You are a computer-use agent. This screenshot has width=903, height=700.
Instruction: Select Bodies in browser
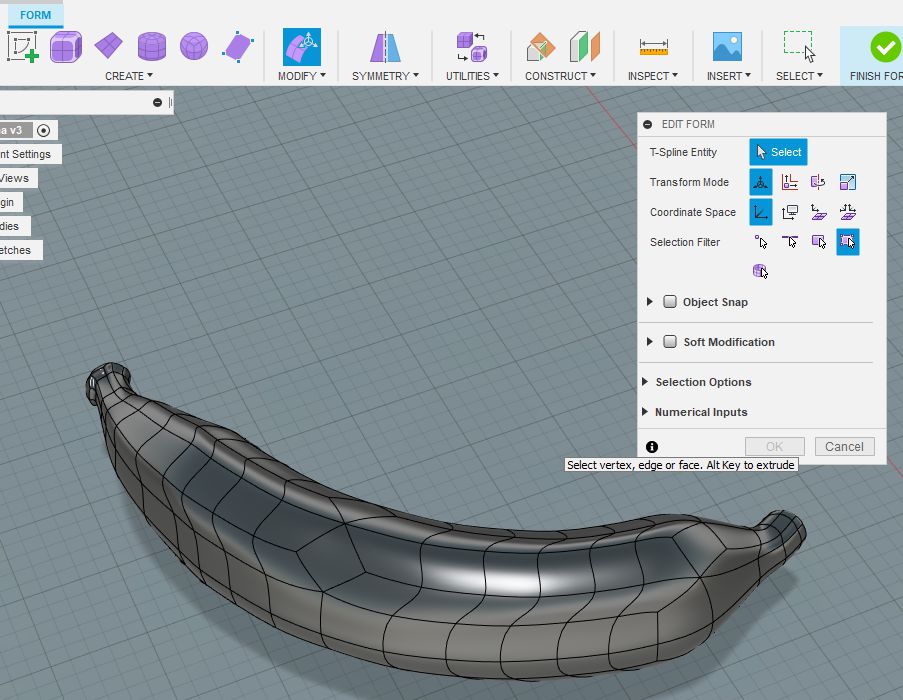click(9, 226)
